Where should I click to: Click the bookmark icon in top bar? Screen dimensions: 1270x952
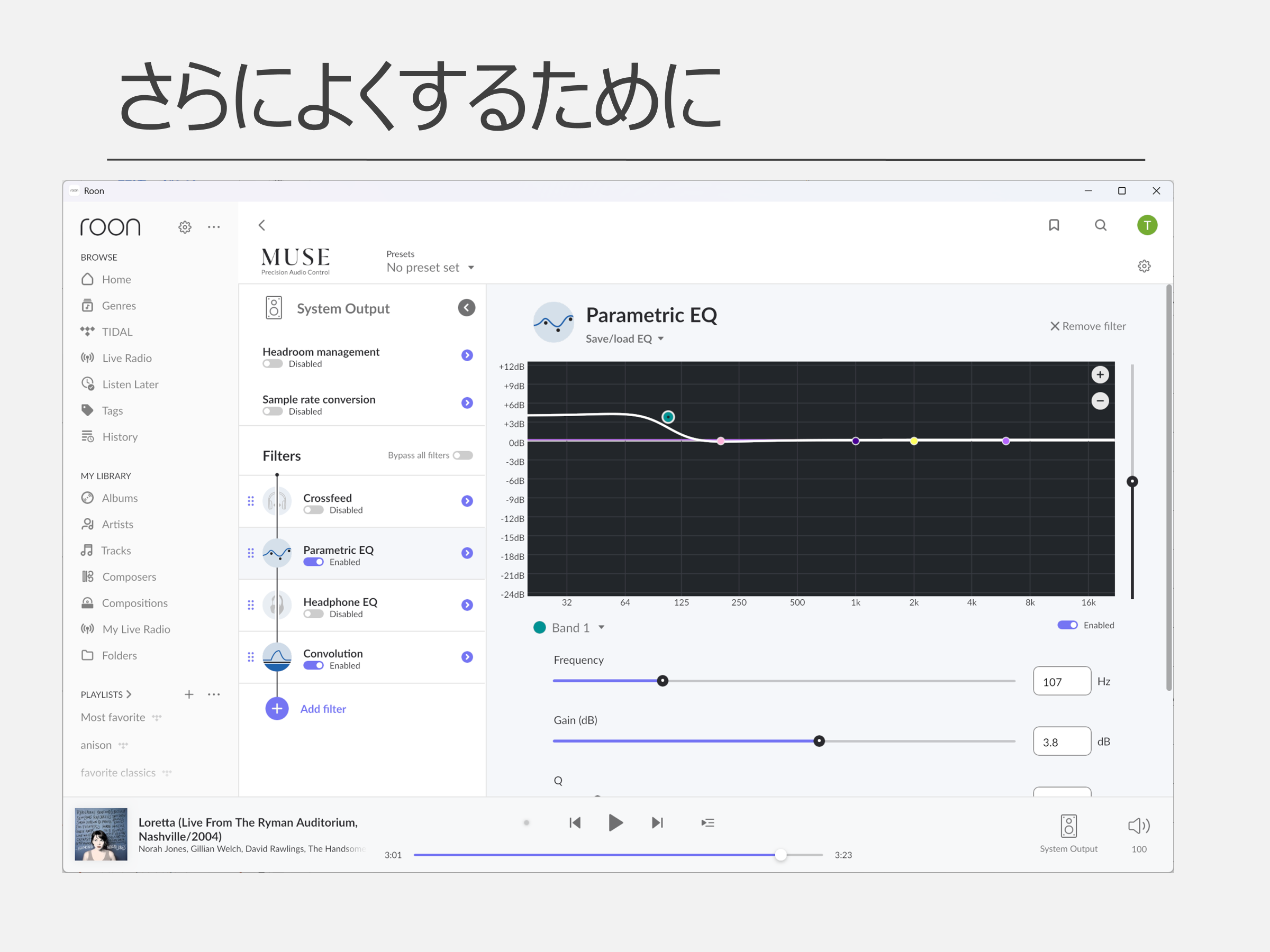(1054, 225)
